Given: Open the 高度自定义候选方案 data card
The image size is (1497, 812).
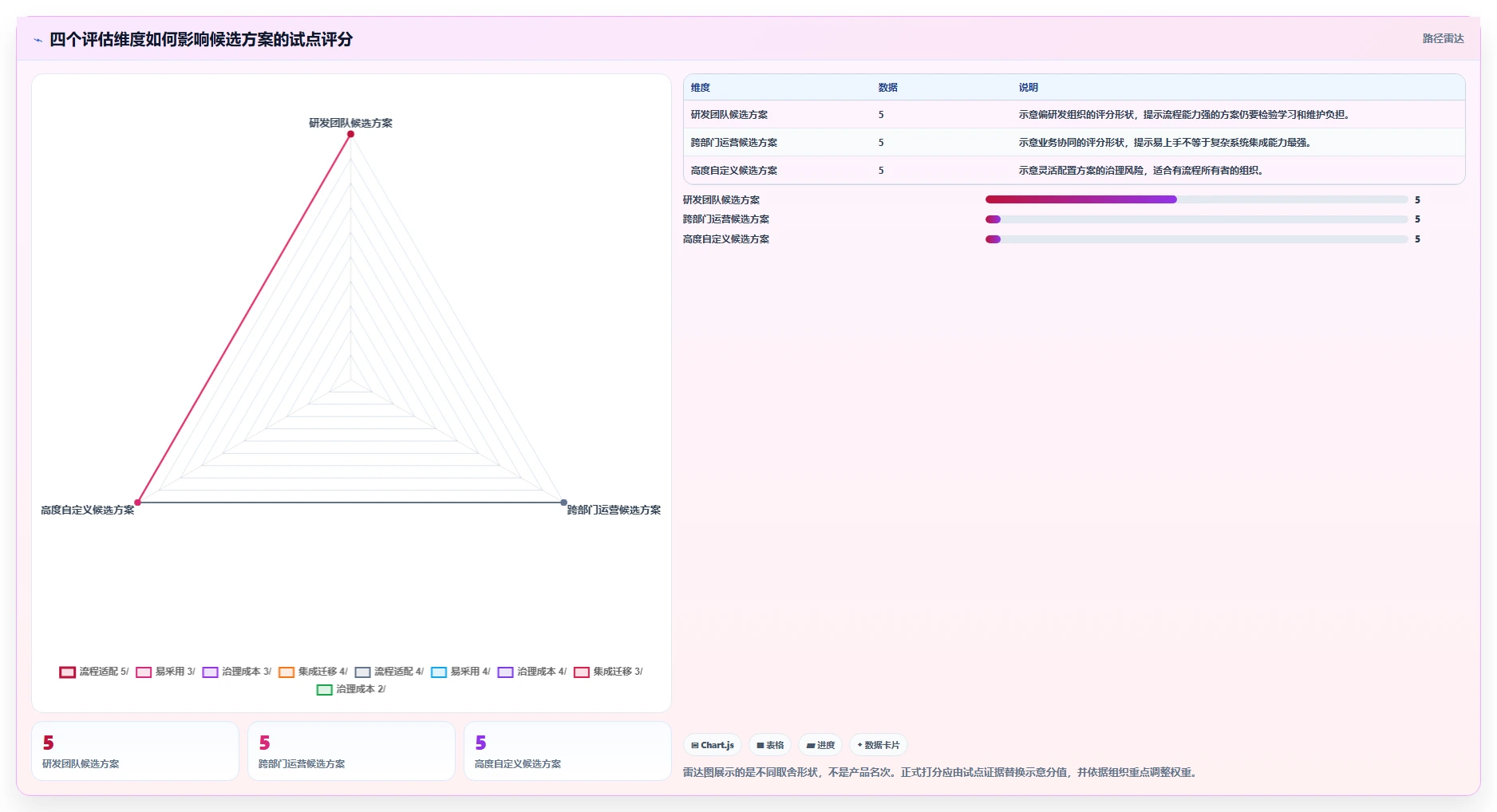Looking at the screenshot, I should (x=567, y=751).
